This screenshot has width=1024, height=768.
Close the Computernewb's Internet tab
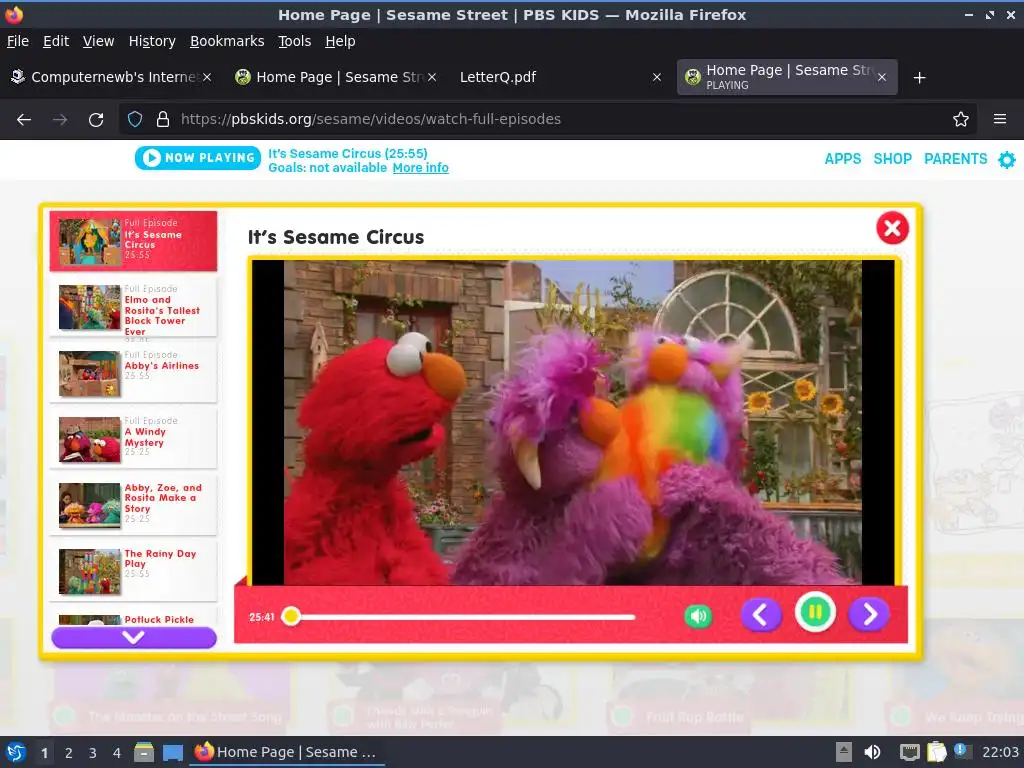click(206, 77)
